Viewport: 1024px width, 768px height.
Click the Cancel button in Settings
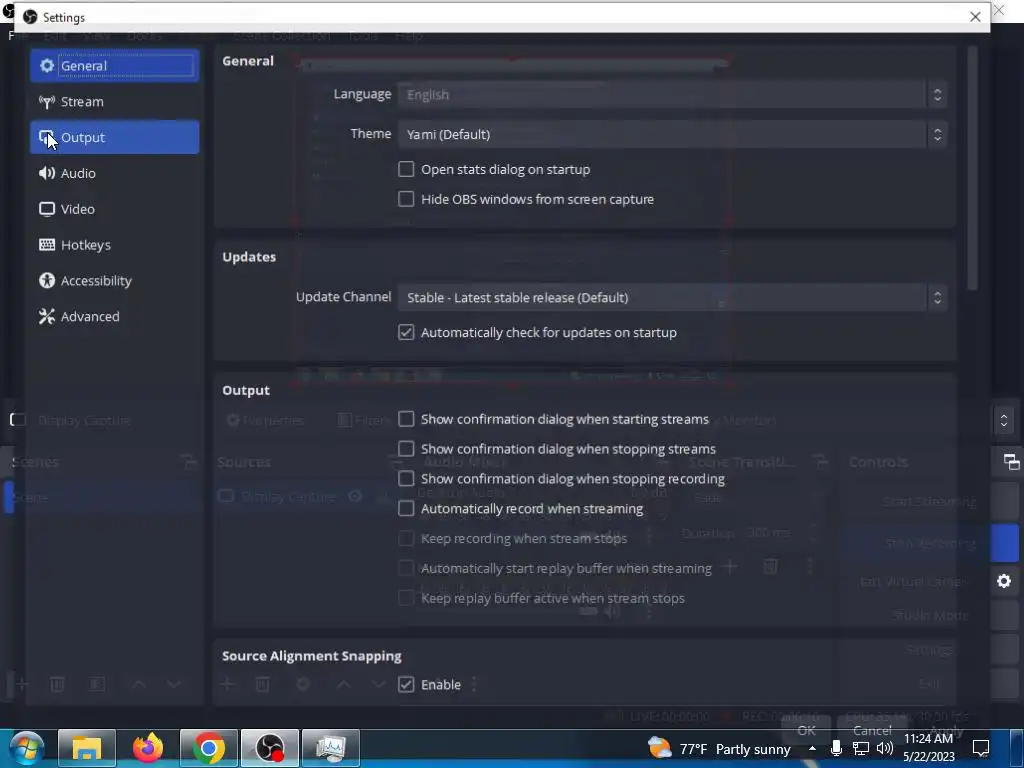click(872, 730)
